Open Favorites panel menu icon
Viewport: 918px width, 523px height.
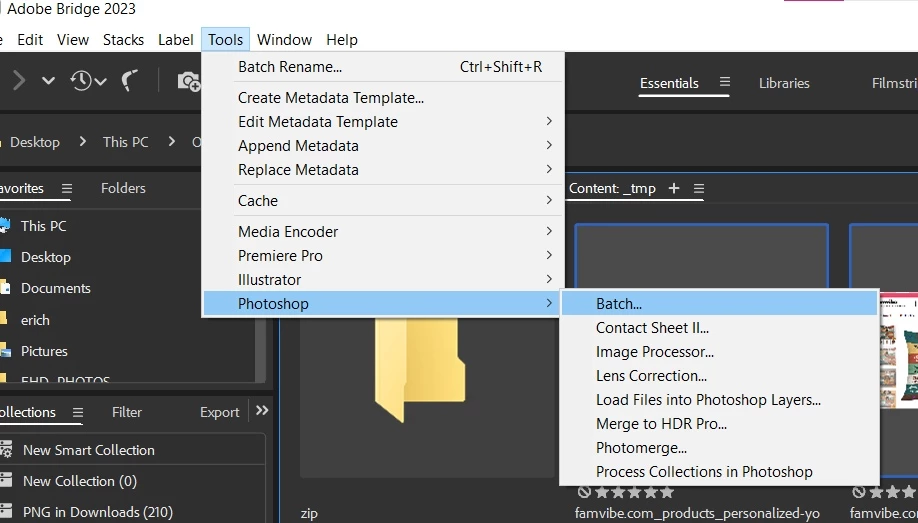tap(67, 189)
